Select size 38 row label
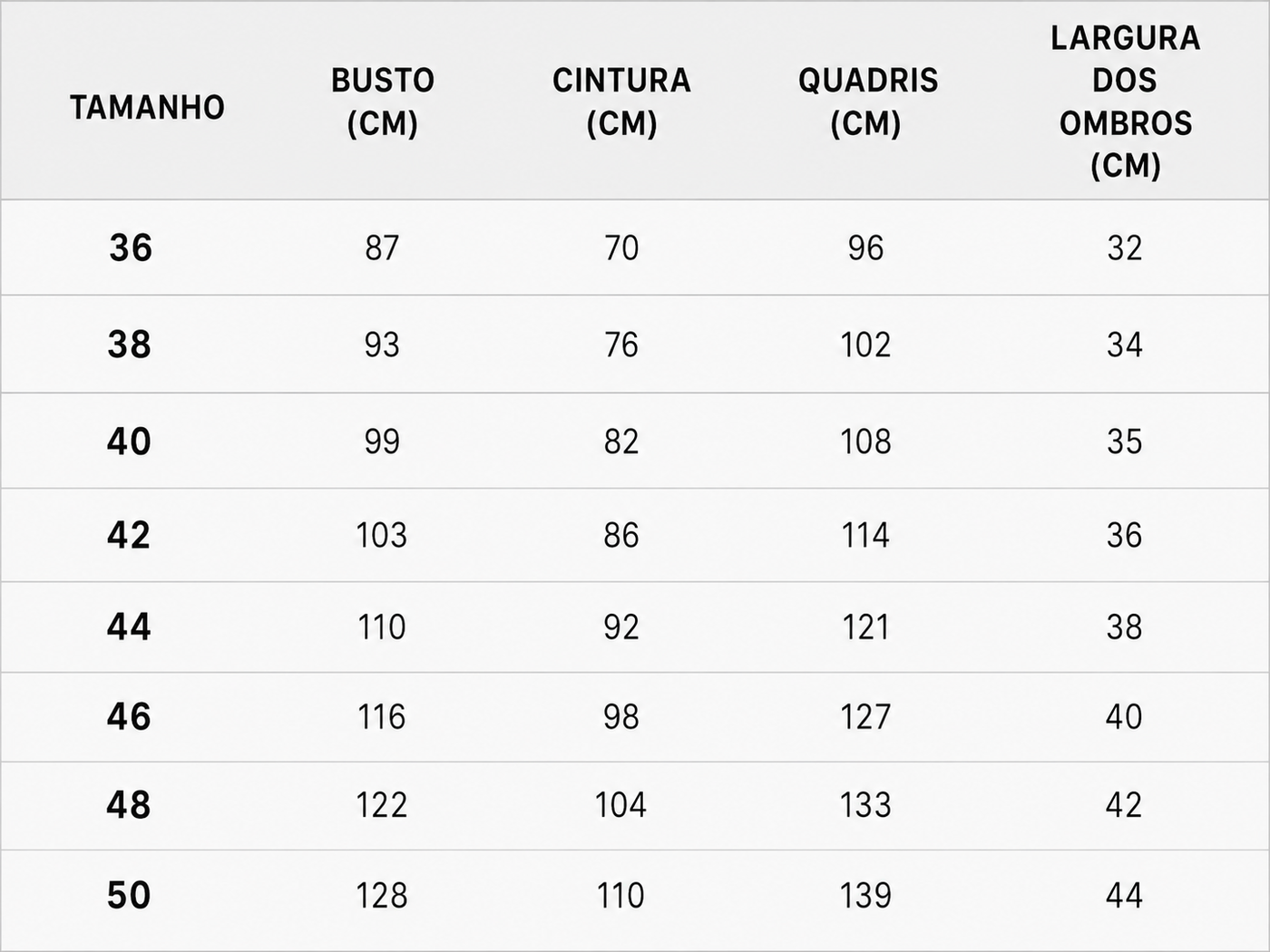 tap(130, 345)
